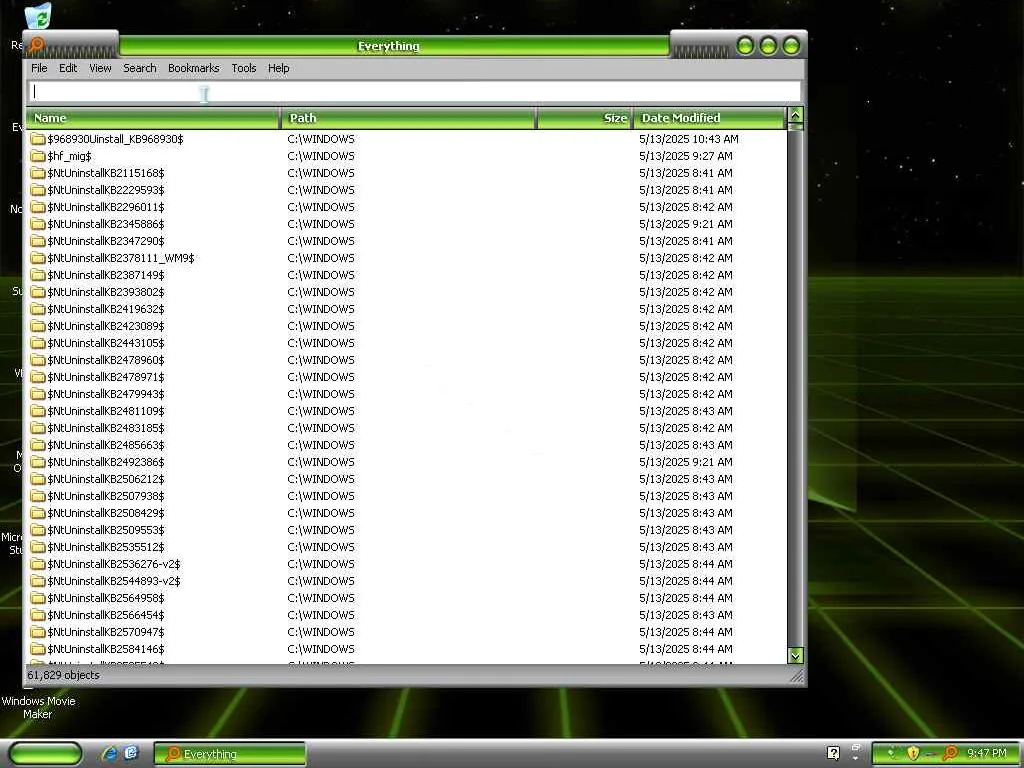Select the $NtUninstallKB2509553$ folder name
Screen dimensions: 1024x768
[x=106, y=530]
